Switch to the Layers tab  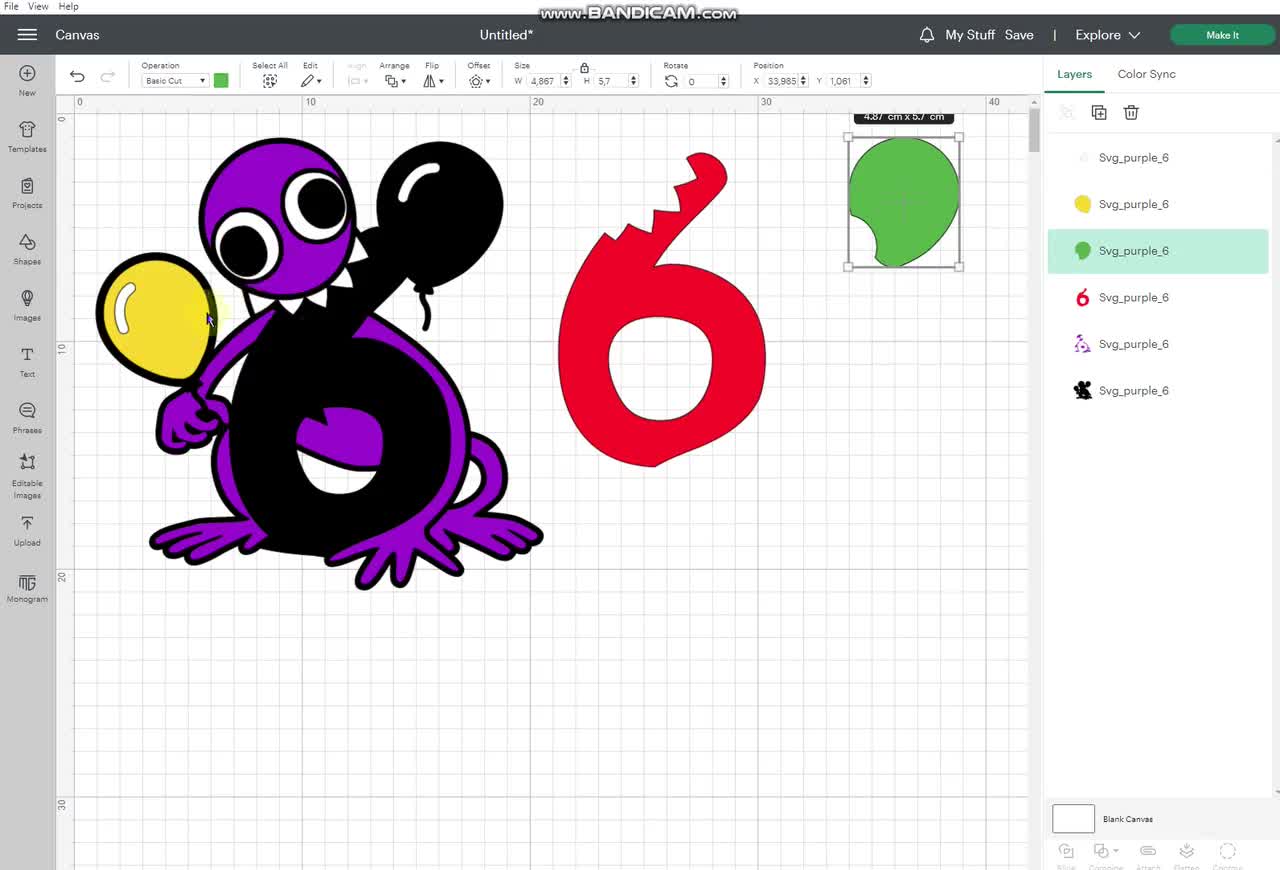[1074, 74]
